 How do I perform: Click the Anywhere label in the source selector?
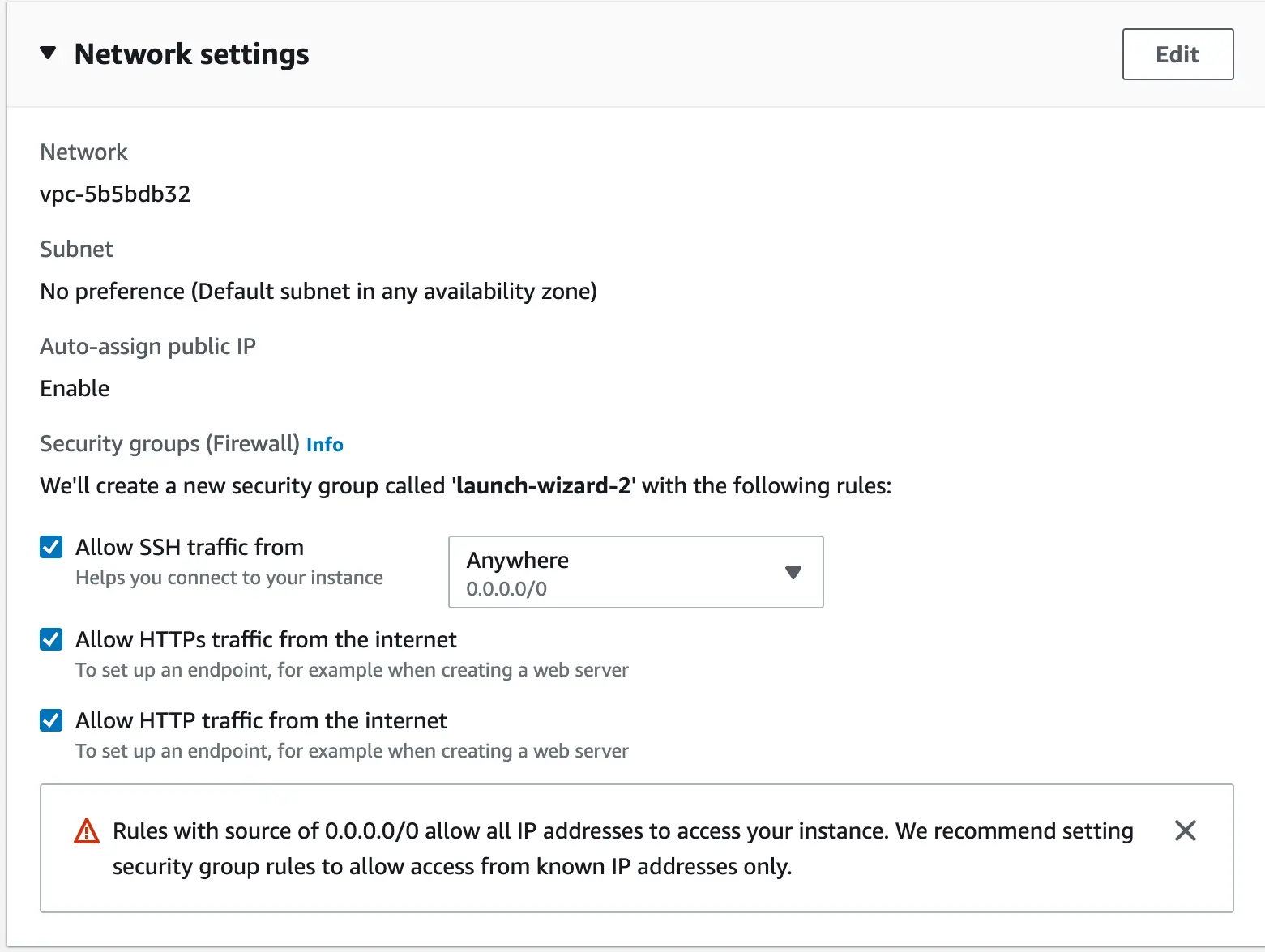coord(516,560)
